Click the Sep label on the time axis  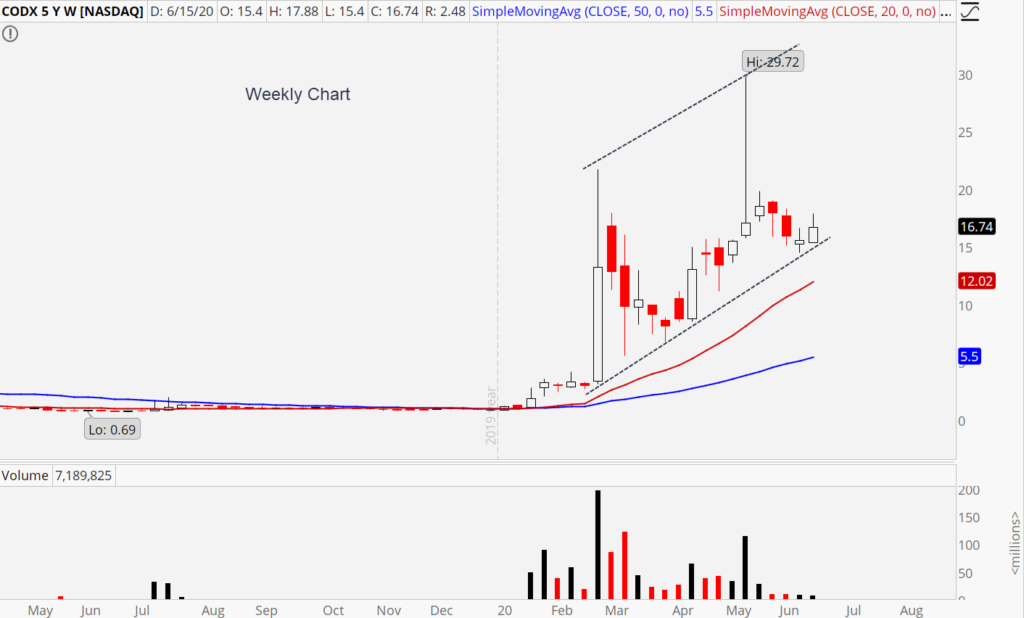266,610
